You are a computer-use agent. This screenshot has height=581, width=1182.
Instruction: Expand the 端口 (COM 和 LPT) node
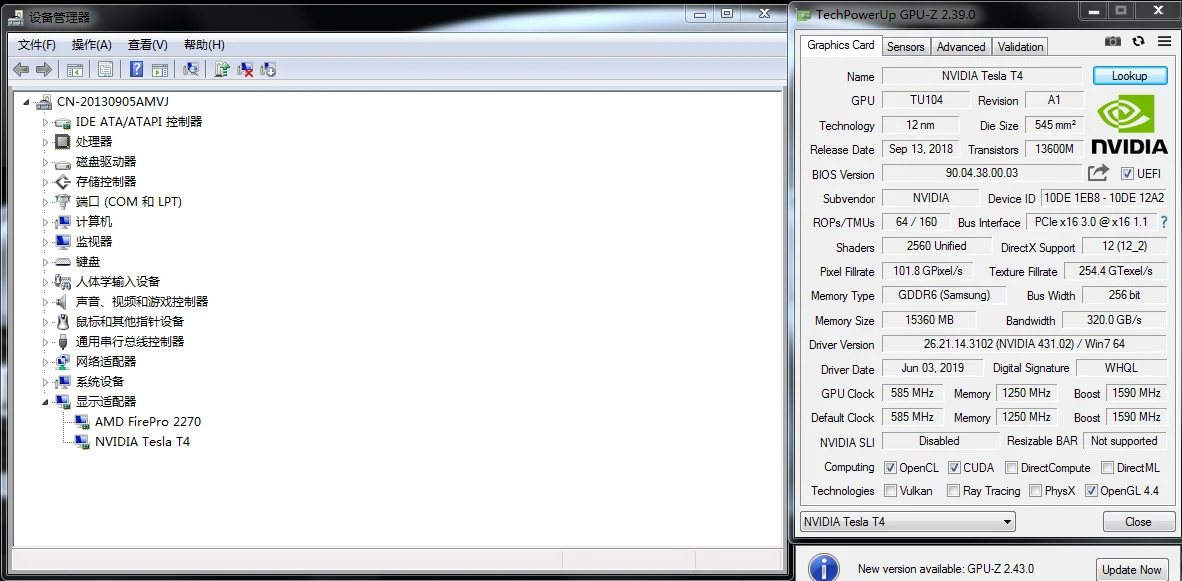point(45,202)
